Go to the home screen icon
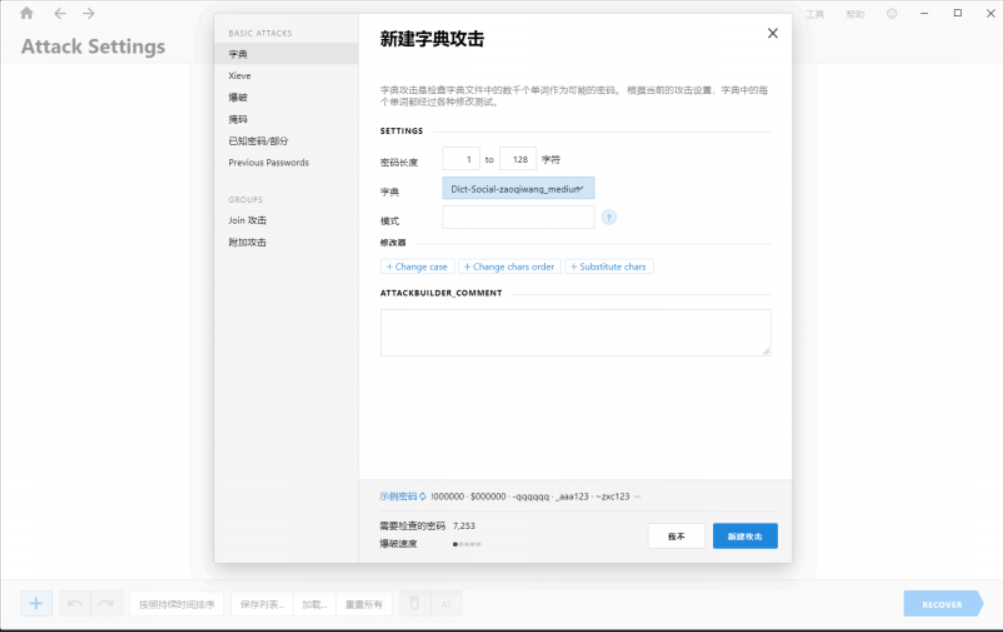This screenshot has width=1003, height=632. [x=26, y=13]
